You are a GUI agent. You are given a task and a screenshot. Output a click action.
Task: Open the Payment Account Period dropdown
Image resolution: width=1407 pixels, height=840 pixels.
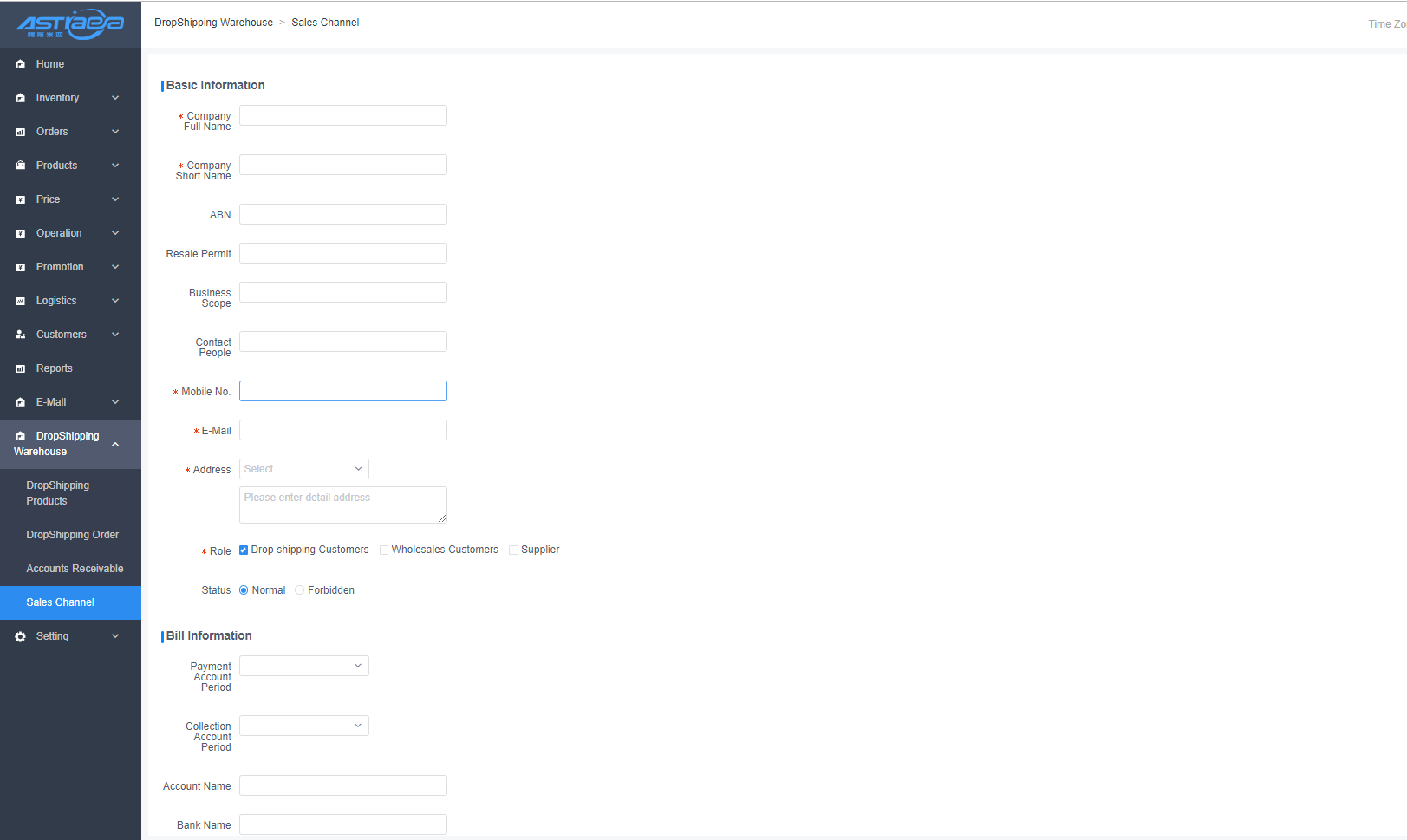pyautogui.click(x=303, y=666)
